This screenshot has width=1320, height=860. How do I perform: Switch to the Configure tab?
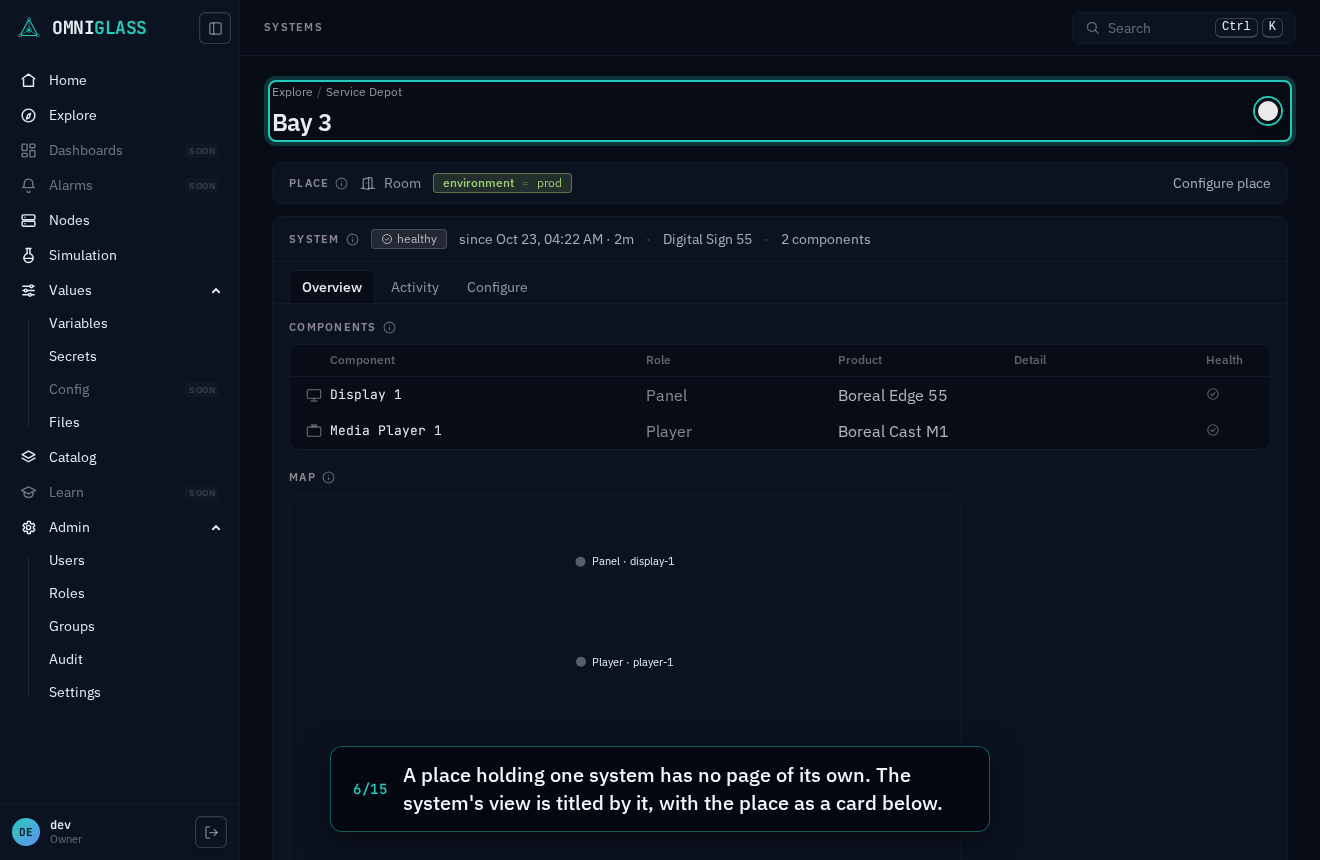(x=497, y=287)
